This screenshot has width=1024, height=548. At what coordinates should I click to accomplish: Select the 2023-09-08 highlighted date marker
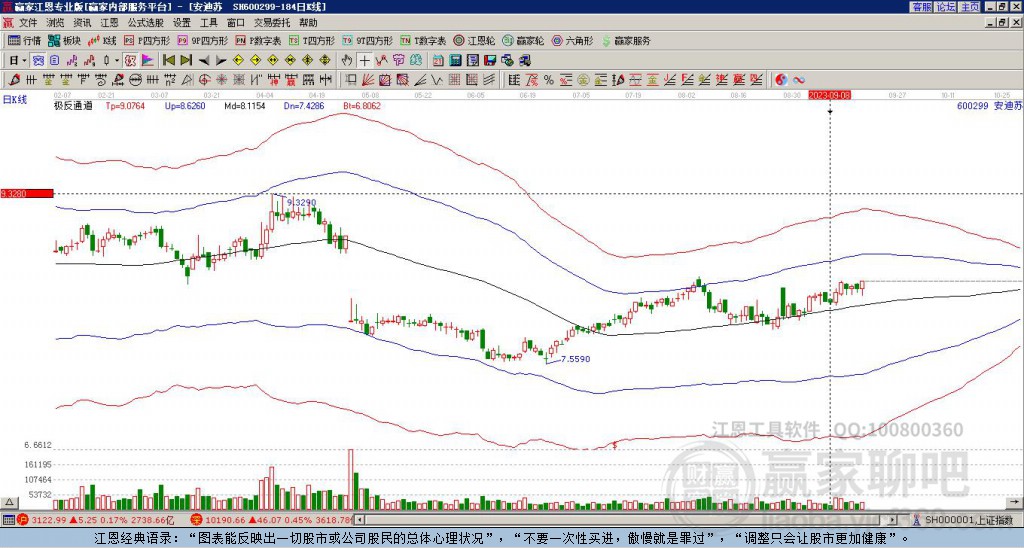tap(829, 95)
